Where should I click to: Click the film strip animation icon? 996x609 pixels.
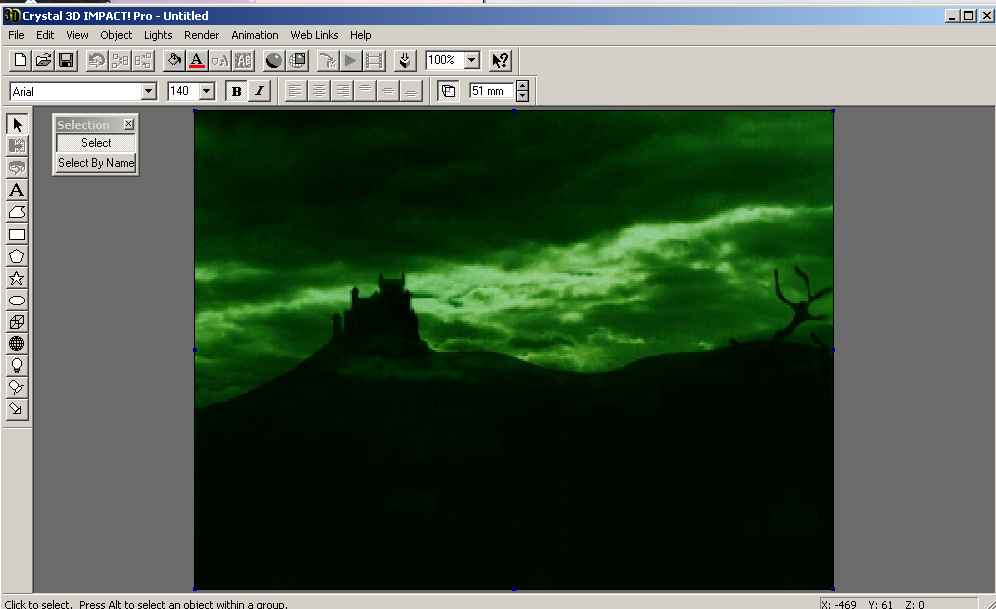tap(374, 60)
